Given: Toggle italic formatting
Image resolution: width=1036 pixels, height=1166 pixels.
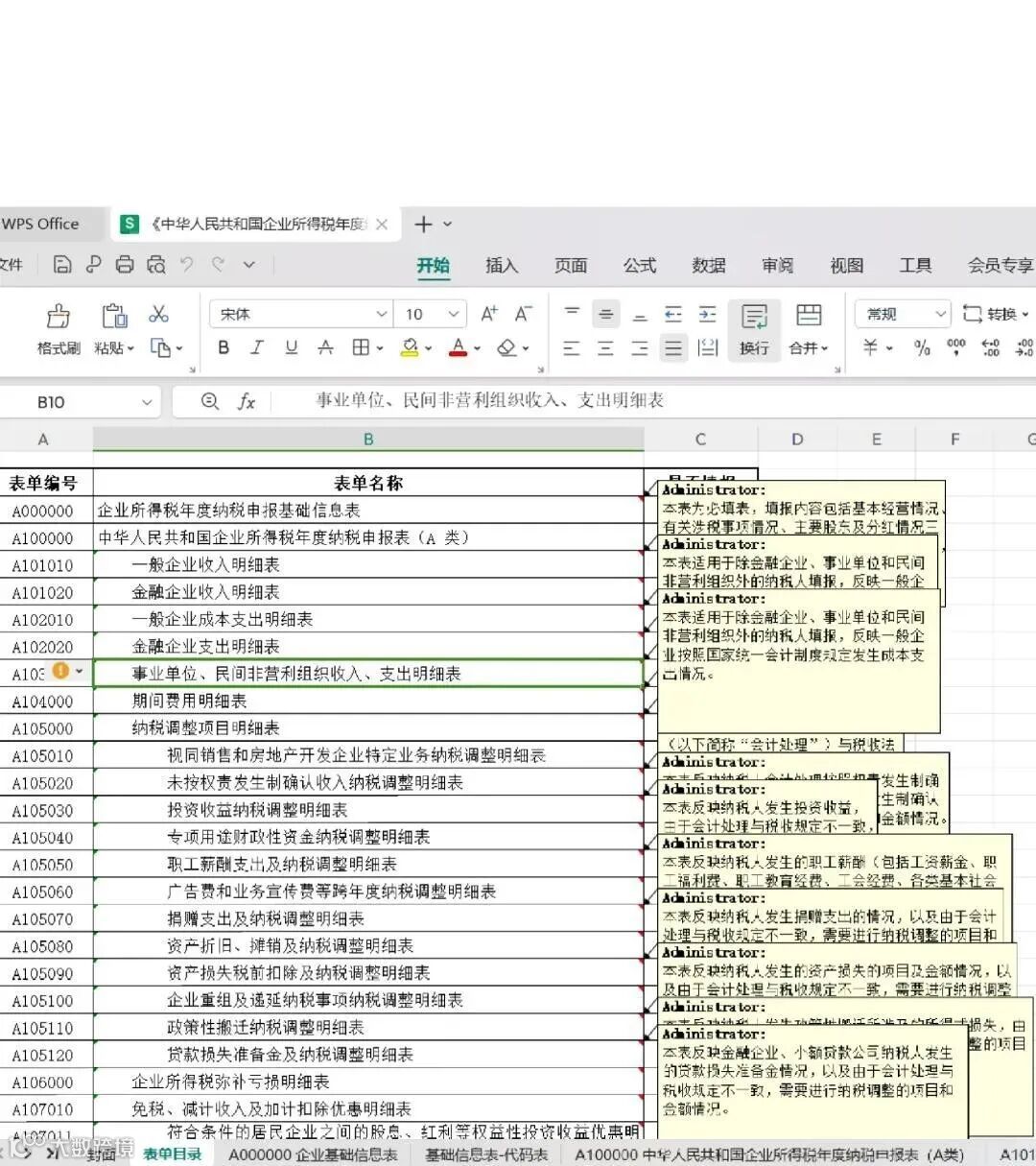Looking at the screenshot, I should (256, 347).
